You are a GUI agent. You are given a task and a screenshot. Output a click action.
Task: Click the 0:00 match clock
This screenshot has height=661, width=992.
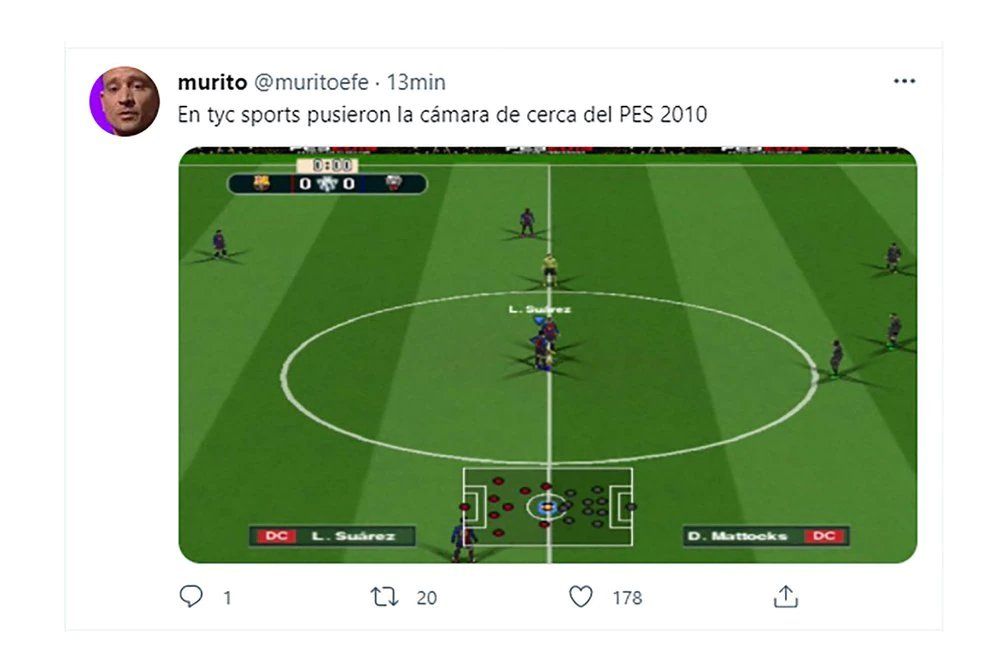(x=328, y=166)
